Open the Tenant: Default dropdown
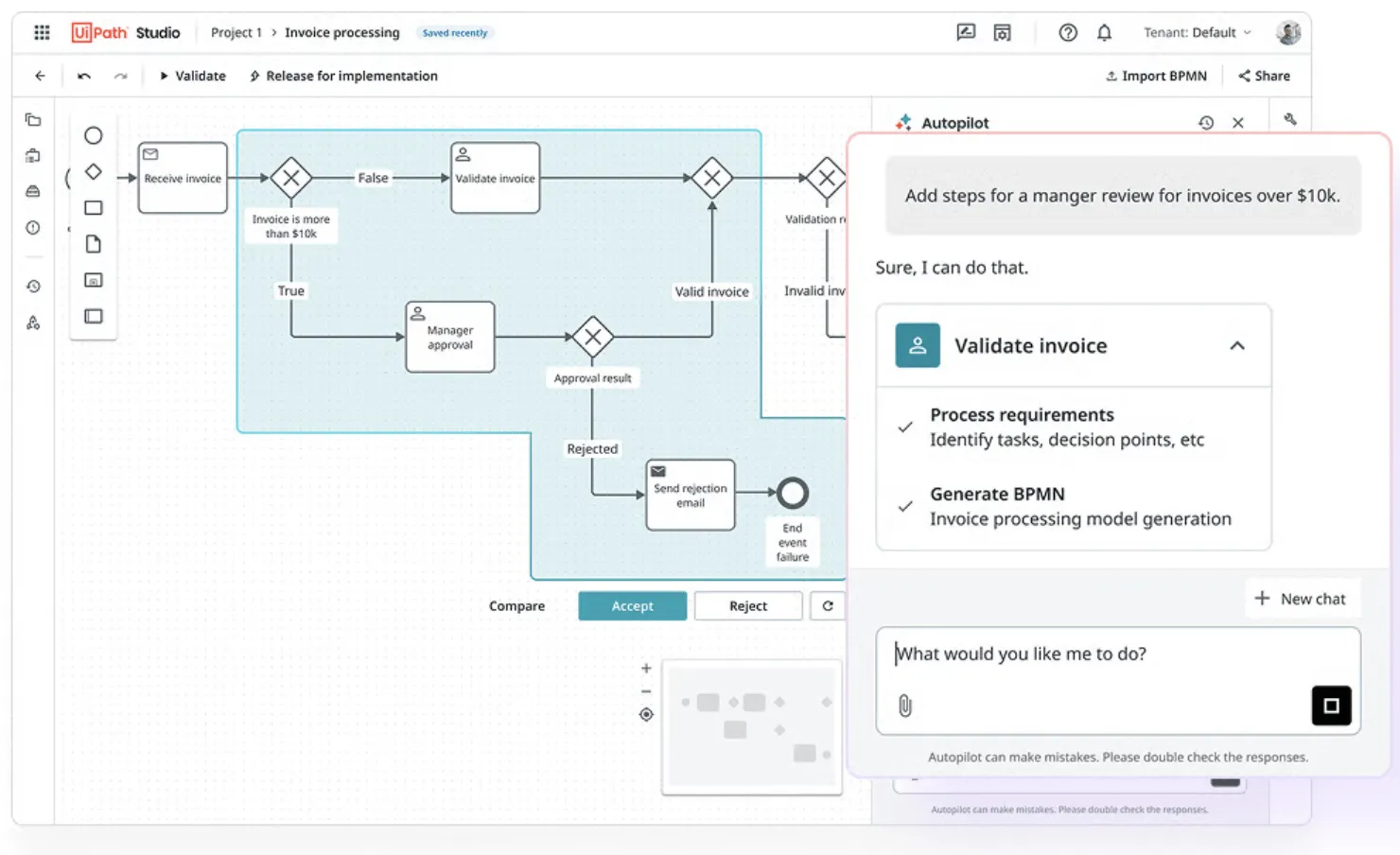This screenshot has width=1400, height=855. [1198, 32]
